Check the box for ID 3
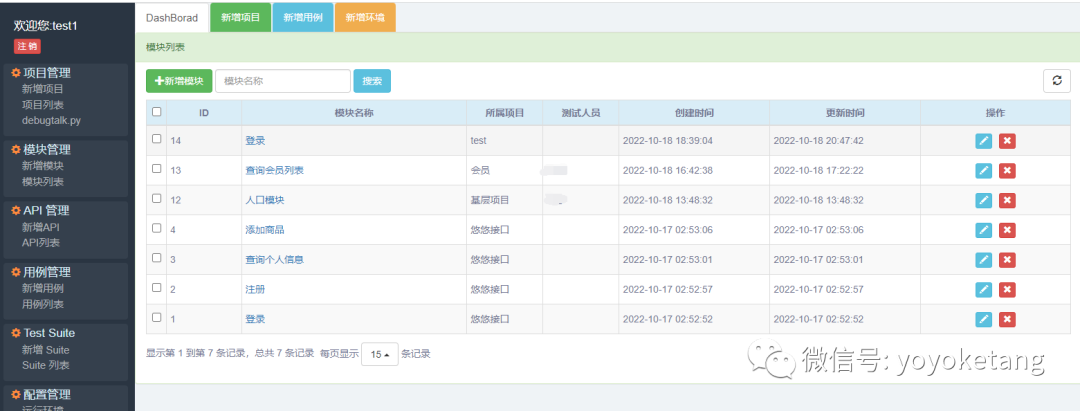This screenshot has width=1080, height=411. click(156, 257)
